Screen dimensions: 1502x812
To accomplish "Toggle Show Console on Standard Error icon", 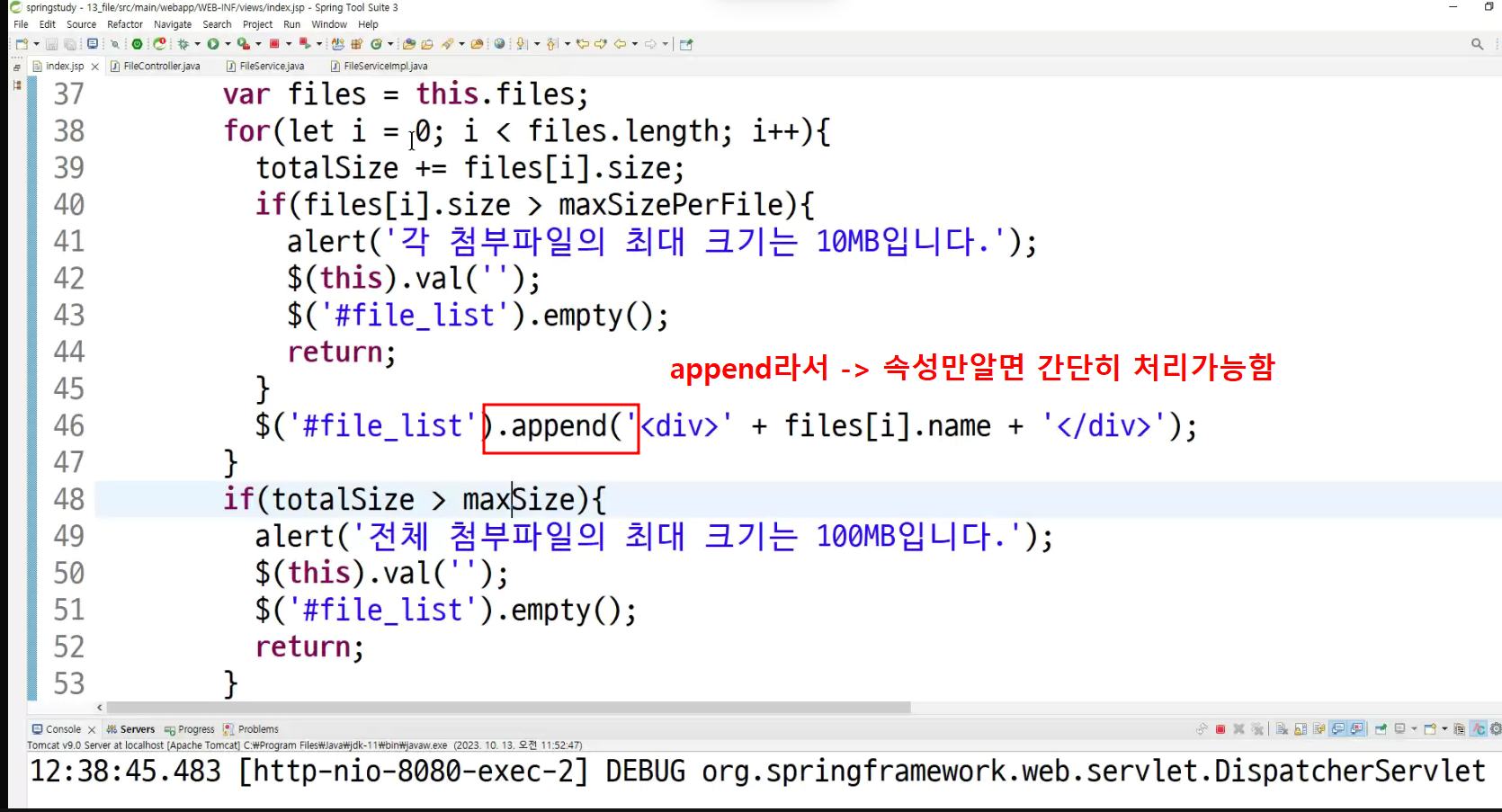I will point(1356,729).
